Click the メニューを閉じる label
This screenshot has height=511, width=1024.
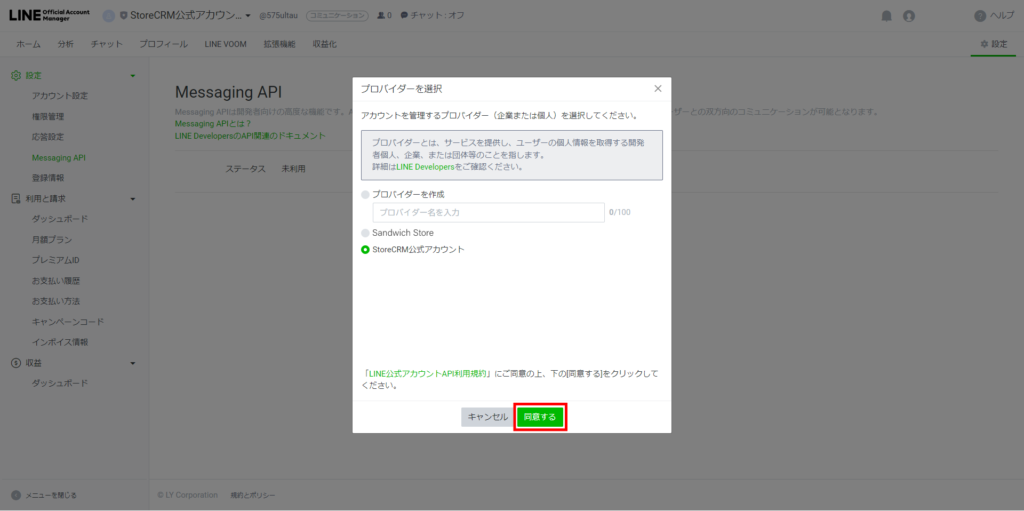51,495
